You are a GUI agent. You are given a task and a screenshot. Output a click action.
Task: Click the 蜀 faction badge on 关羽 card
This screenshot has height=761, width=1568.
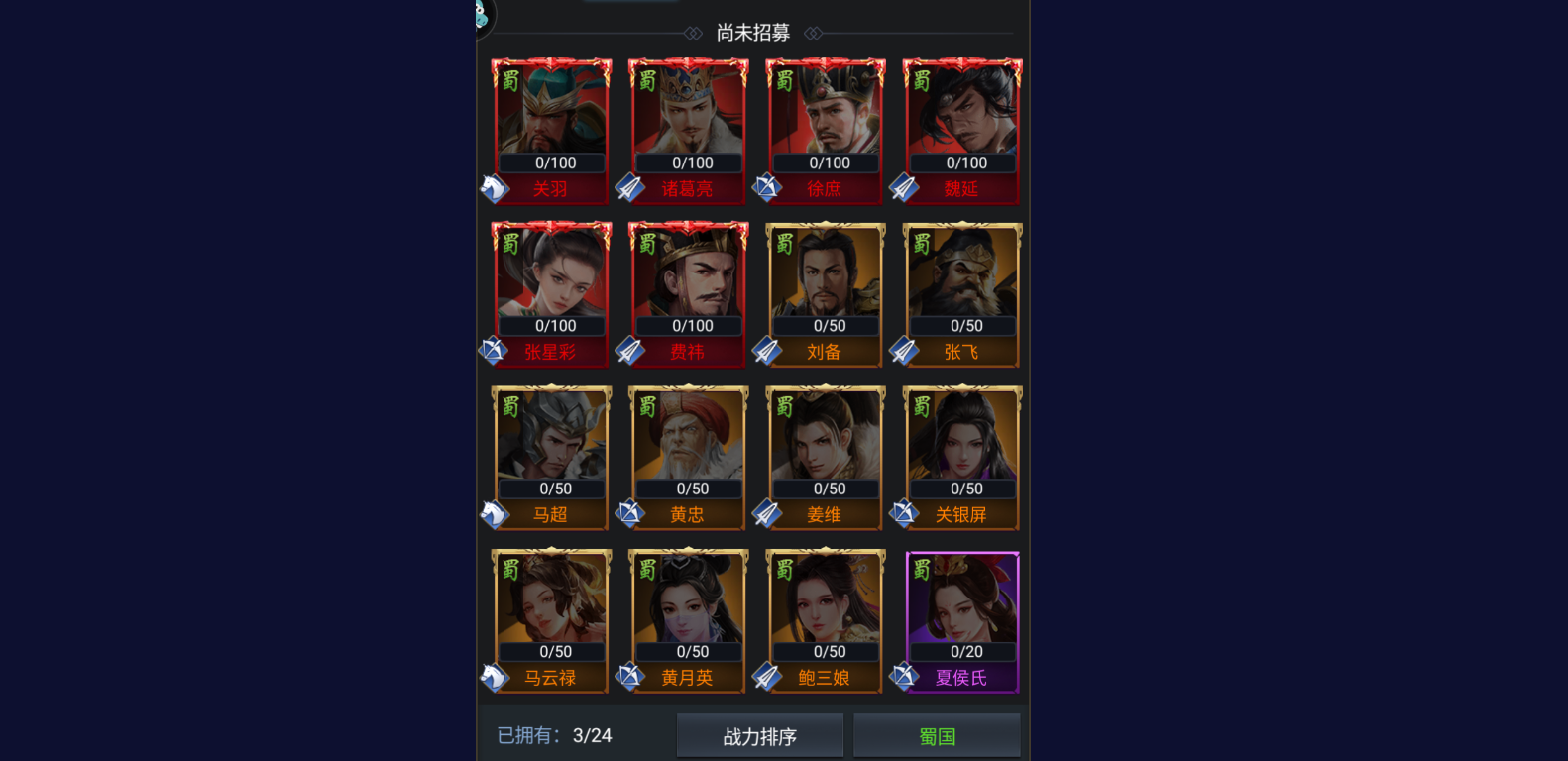point(509,80)
